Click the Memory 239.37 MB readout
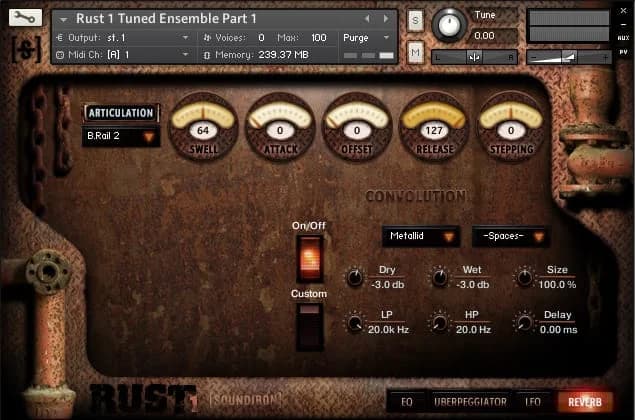 click(283, 55)
